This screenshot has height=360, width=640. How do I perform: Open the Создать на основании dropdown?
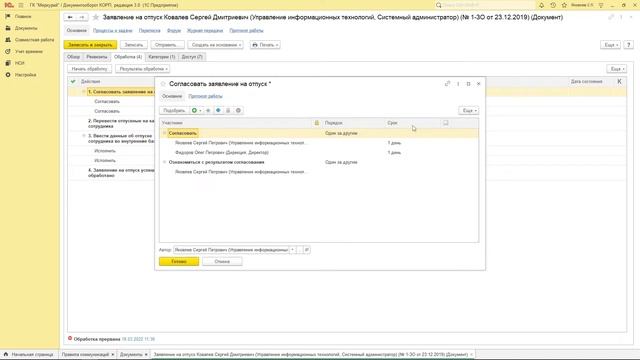click(216, 45)
